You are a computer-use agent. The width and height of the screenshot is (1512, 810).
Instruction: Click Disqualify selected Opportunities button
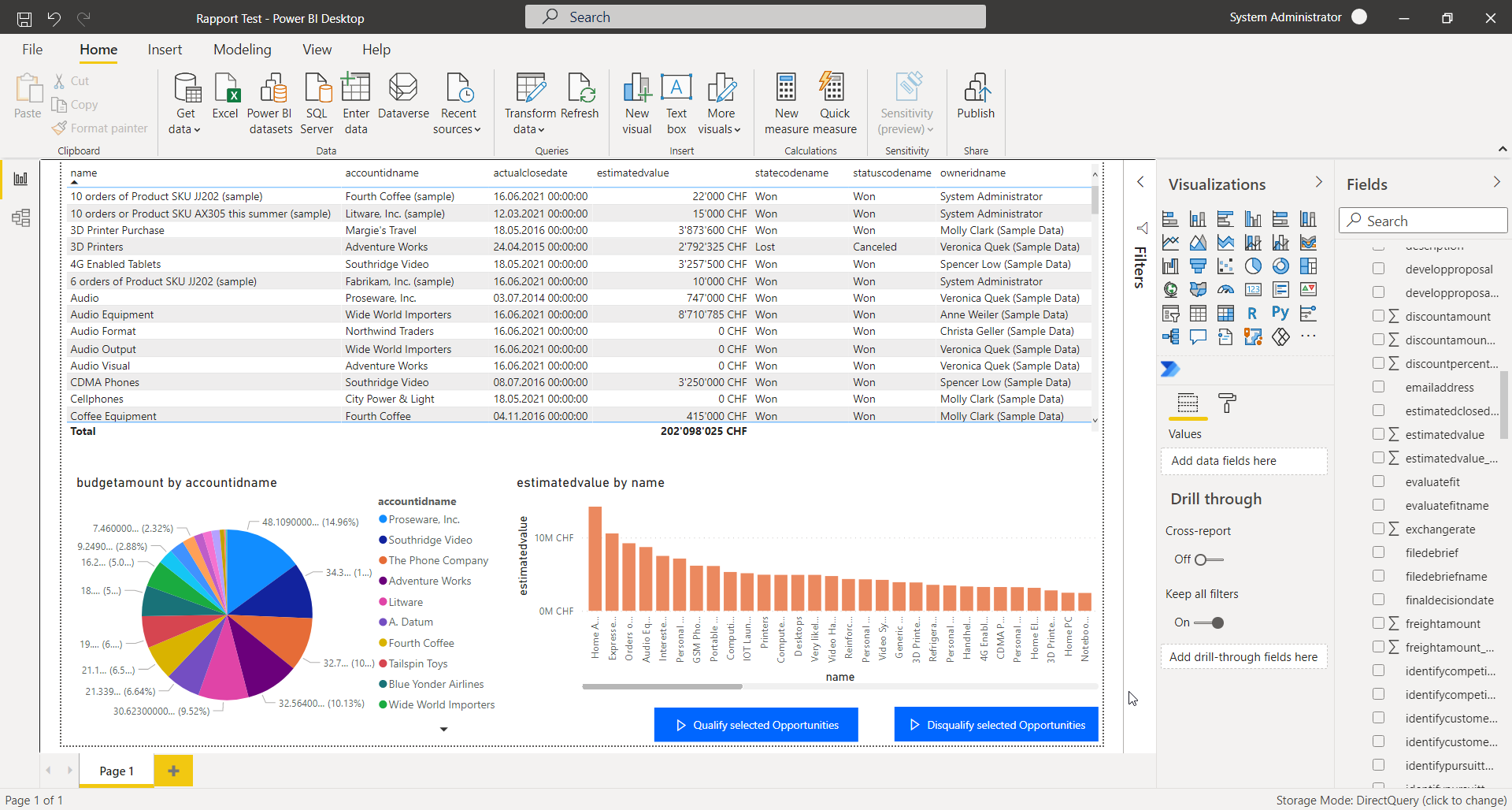pos(996,725)
